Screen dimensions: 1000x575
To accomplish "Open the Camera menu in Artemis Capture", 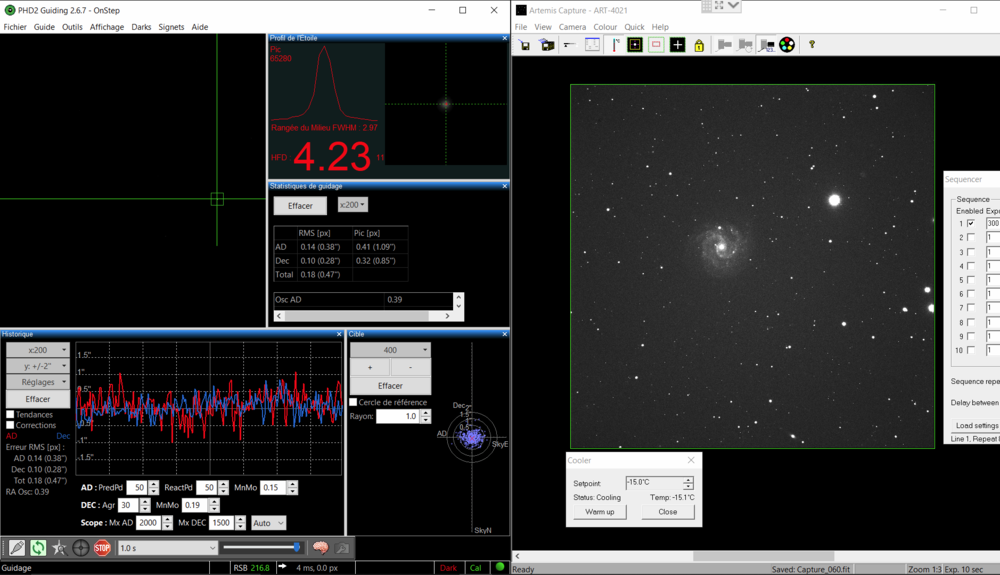I will (572, 27).
